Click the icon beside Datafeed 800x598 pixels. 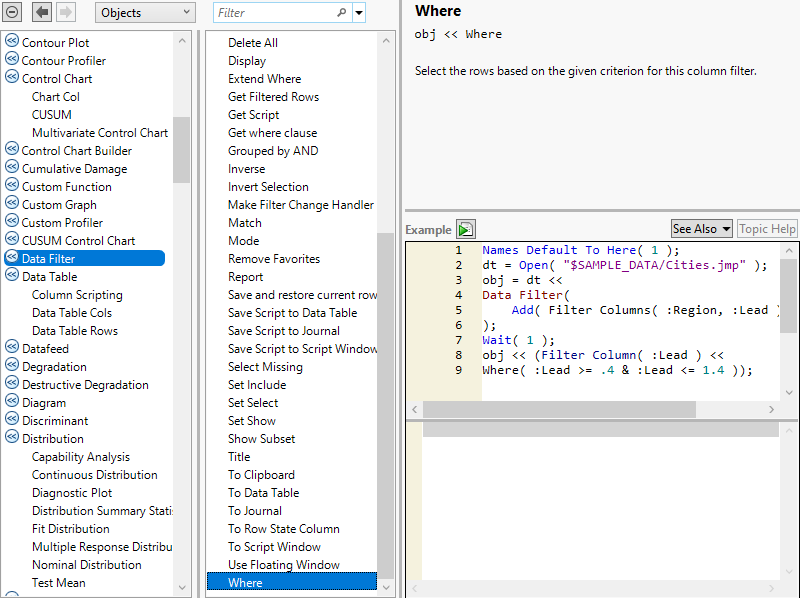click(x=12, y=347)
